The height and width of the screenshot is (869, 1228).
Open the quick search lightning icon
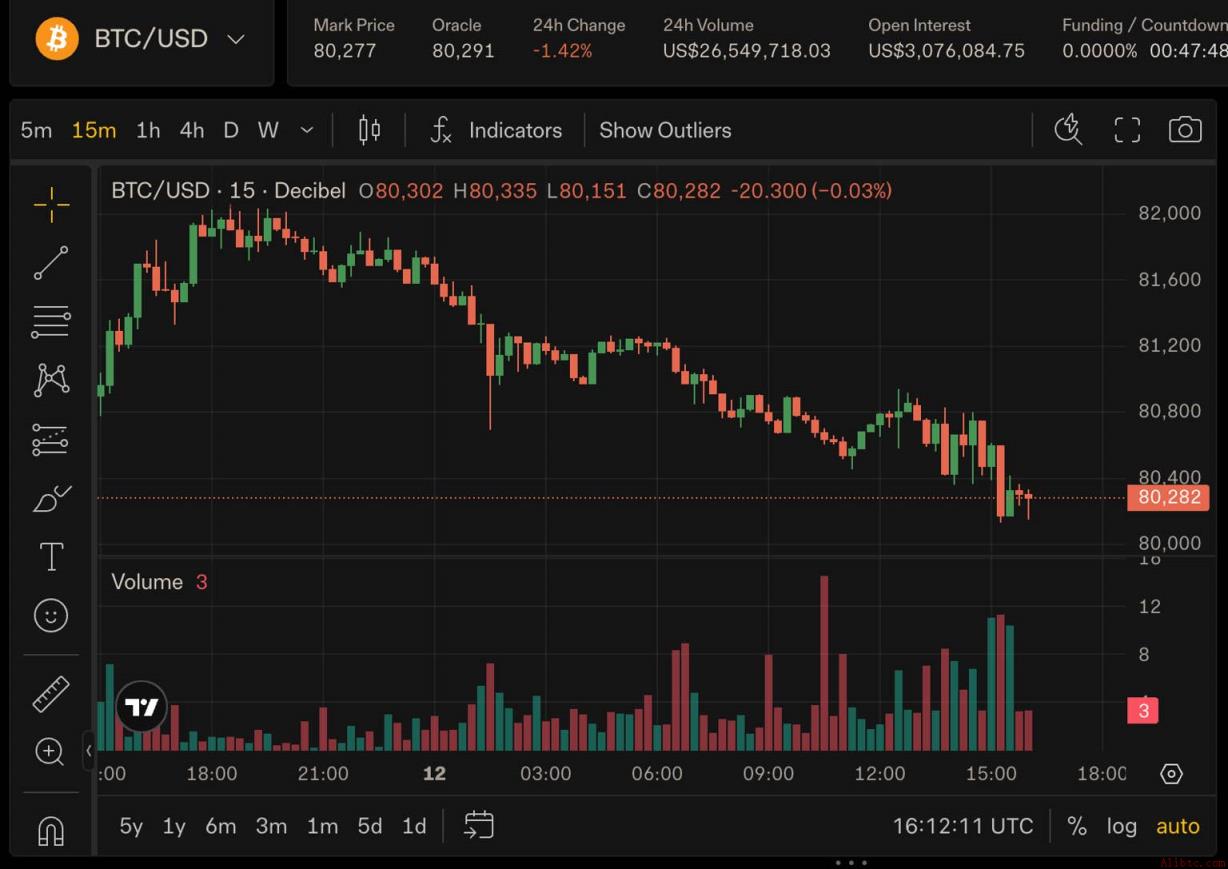pyautogui.click(x=1068, y=130)
